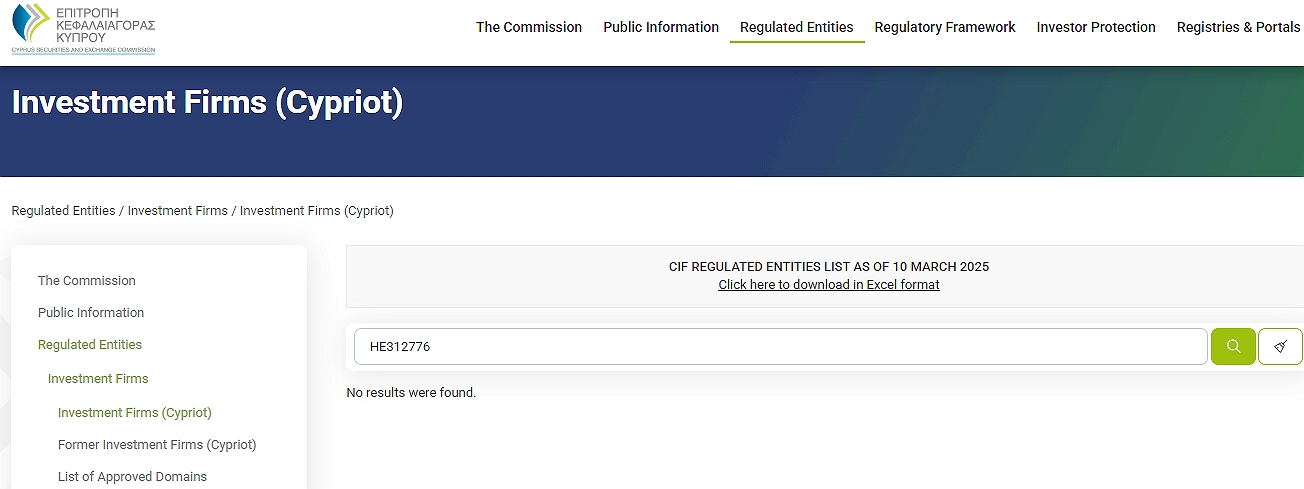Open Investor Protection menu
Viewport: 1304px width, 489px height.
[x=1096, y=27]
